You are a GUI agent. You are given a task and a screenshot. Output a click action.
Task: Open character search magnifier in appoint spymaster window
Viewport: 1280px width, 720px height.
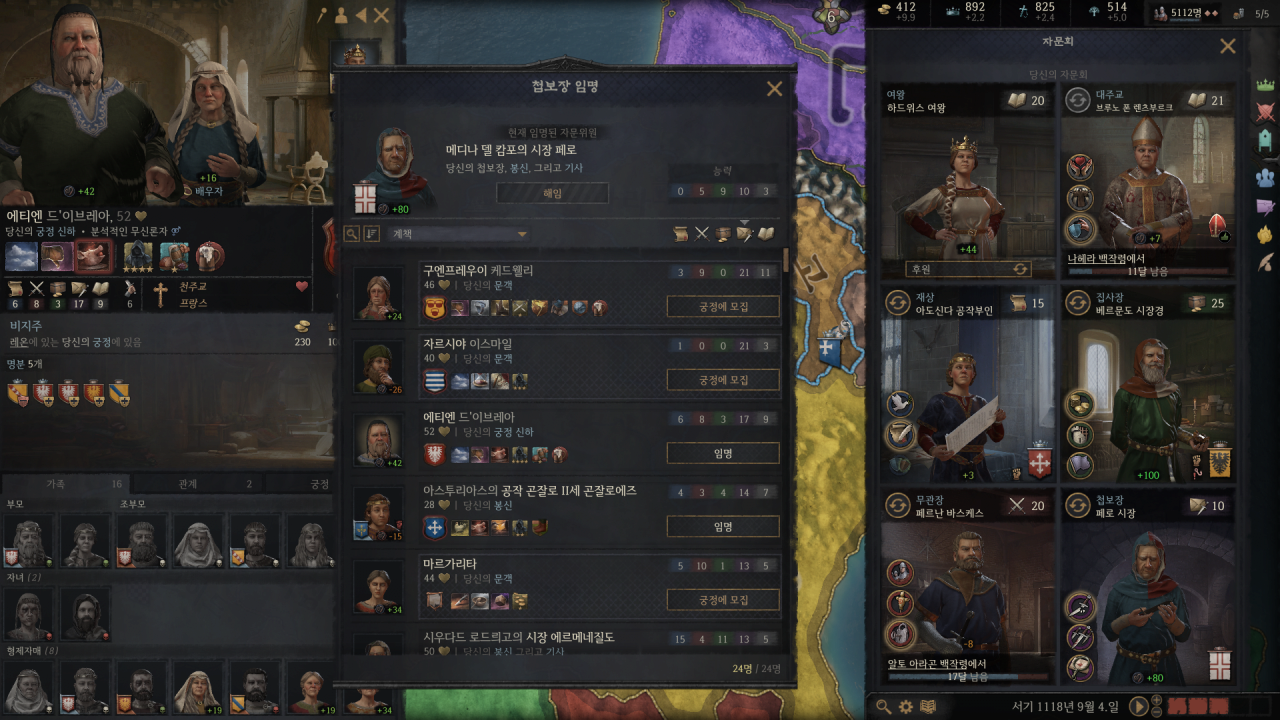tap(352, 234)
